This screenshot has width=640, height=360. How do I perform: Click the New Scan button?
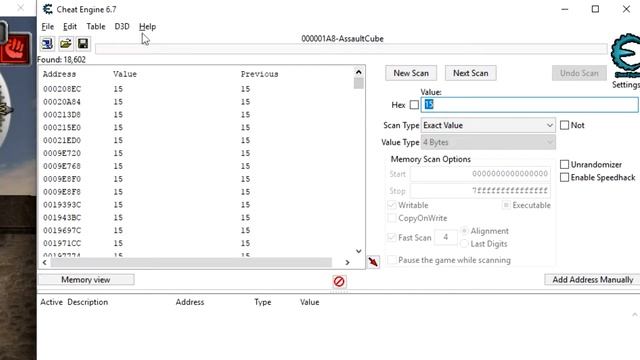(x=411, y=73)
